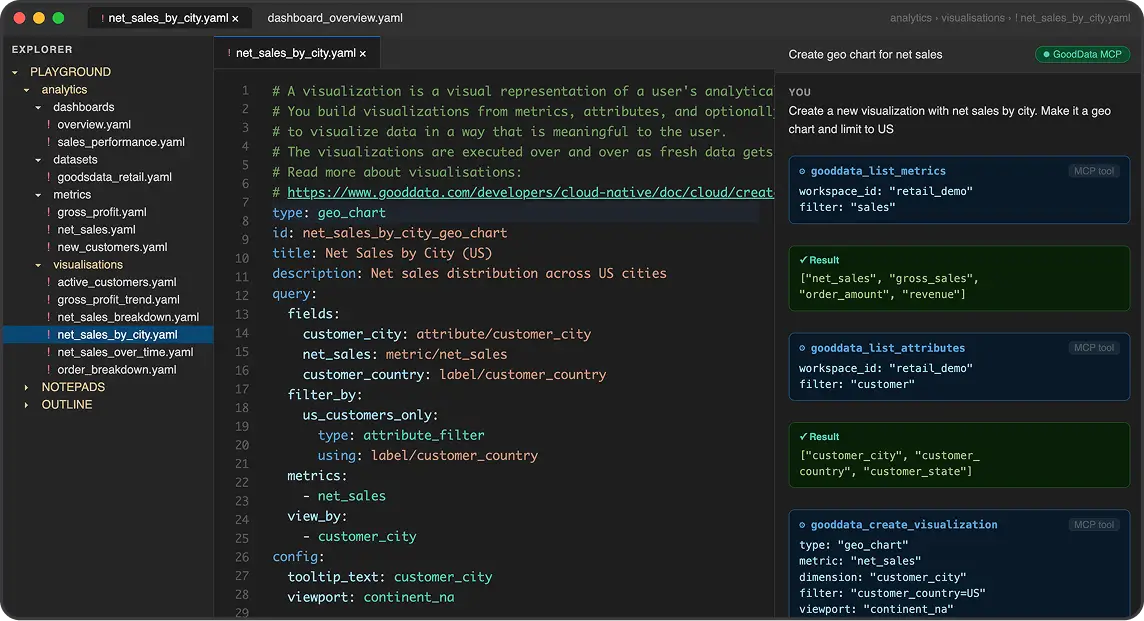Click 'analytics' in the breadcrumb path
The width and height of the screenshot is (1144, 621).
[911, 18]
